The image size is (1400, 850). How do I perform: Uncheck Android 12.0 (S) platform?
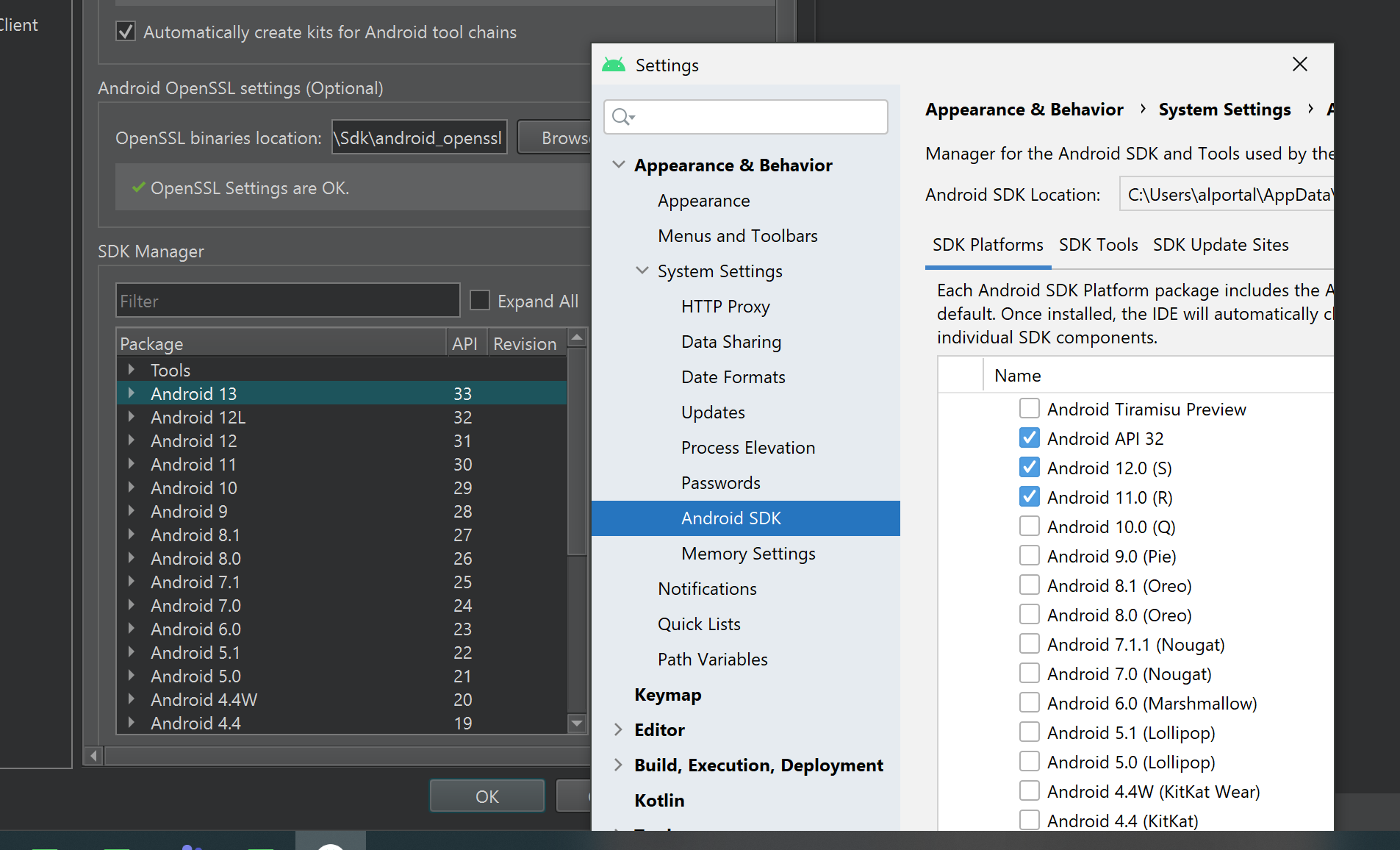pyautogui.click(x=1030, y=467)
